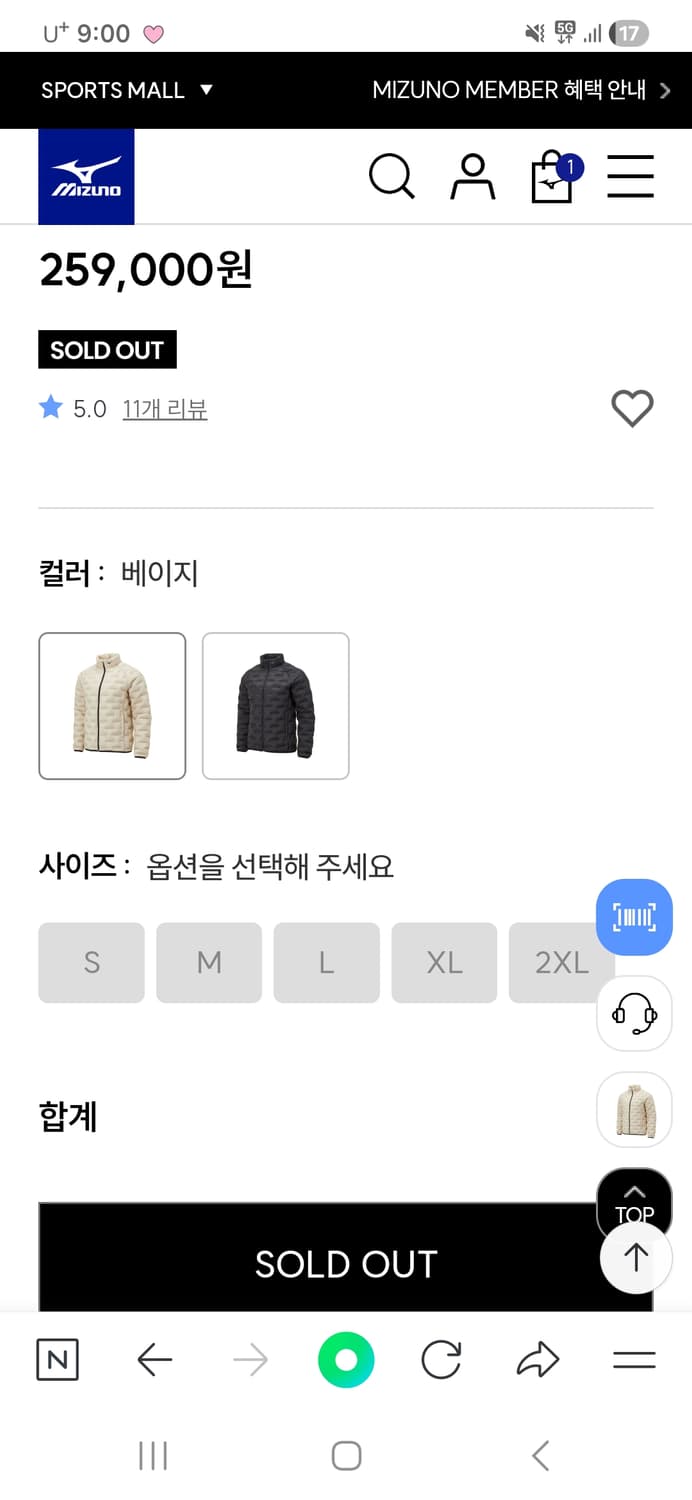
Task: Select the black jacket color swatch
Action: (x=275, y=705)
